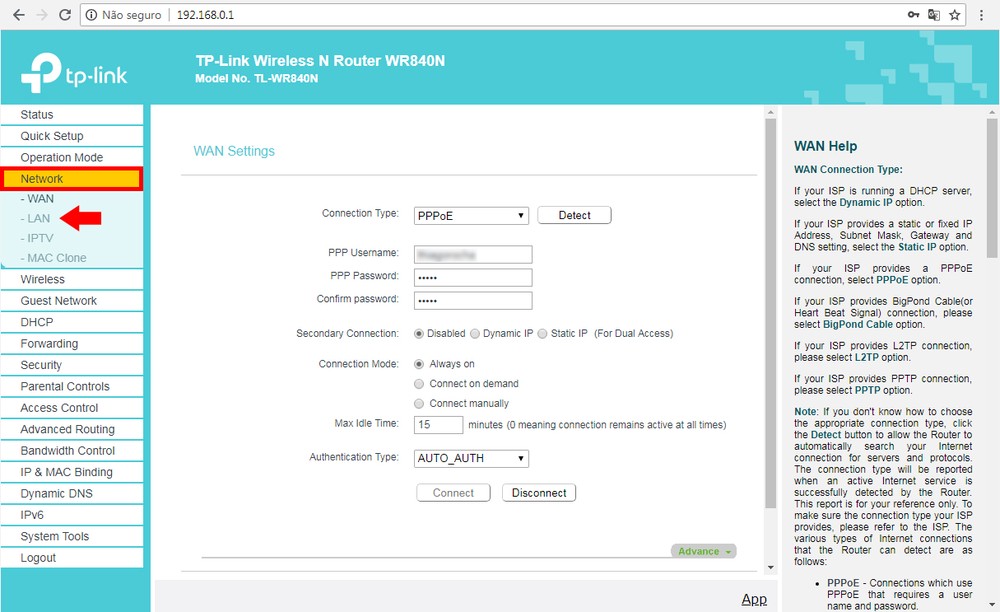The width and height of the screenshot is (1000, 612).
Task: Click the Confirm password field
Action: pos(473,300)
